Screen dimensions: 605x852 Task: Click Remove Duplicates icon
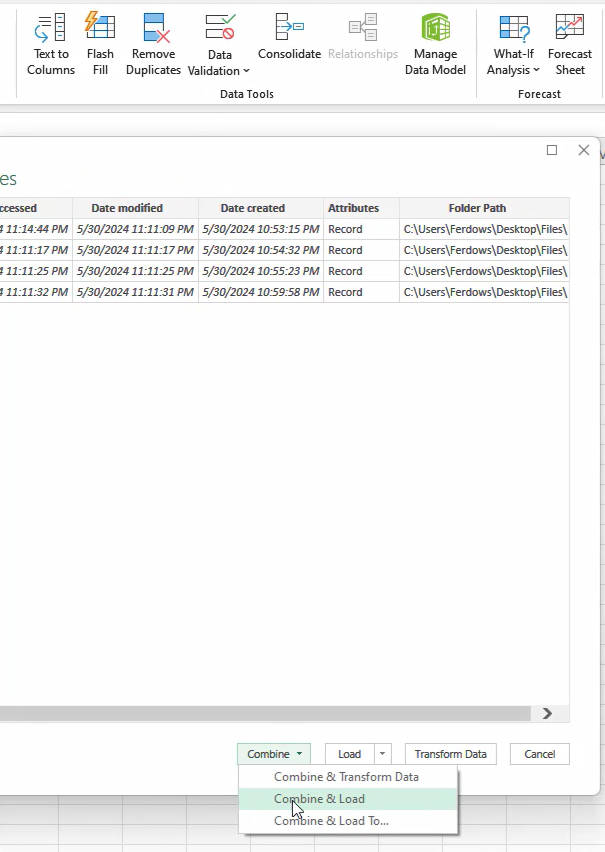(153, 45)
